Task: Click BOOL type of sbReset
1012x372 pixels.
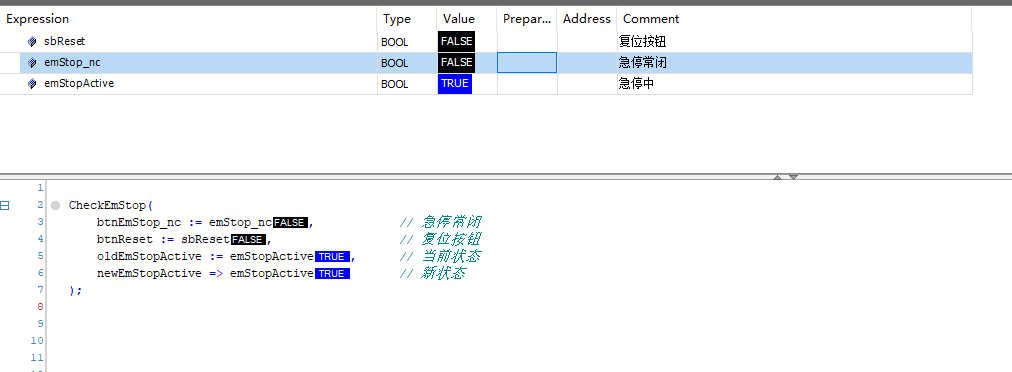Action: tap(395, 42)
